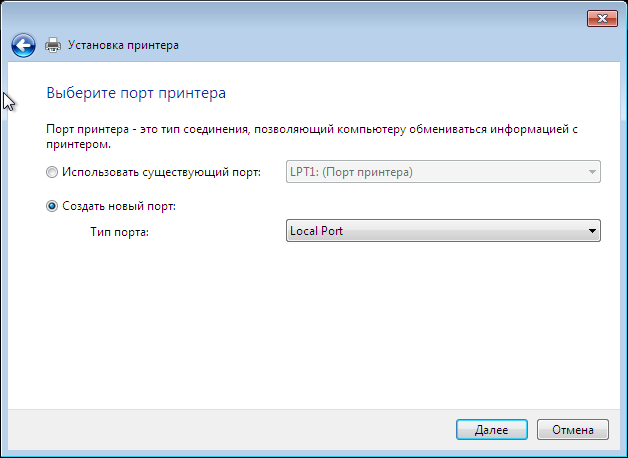Click the arrow of the disabled LPT1 dropdown
628x458 pixels.
pyautogui.click(x=592, y=172)
